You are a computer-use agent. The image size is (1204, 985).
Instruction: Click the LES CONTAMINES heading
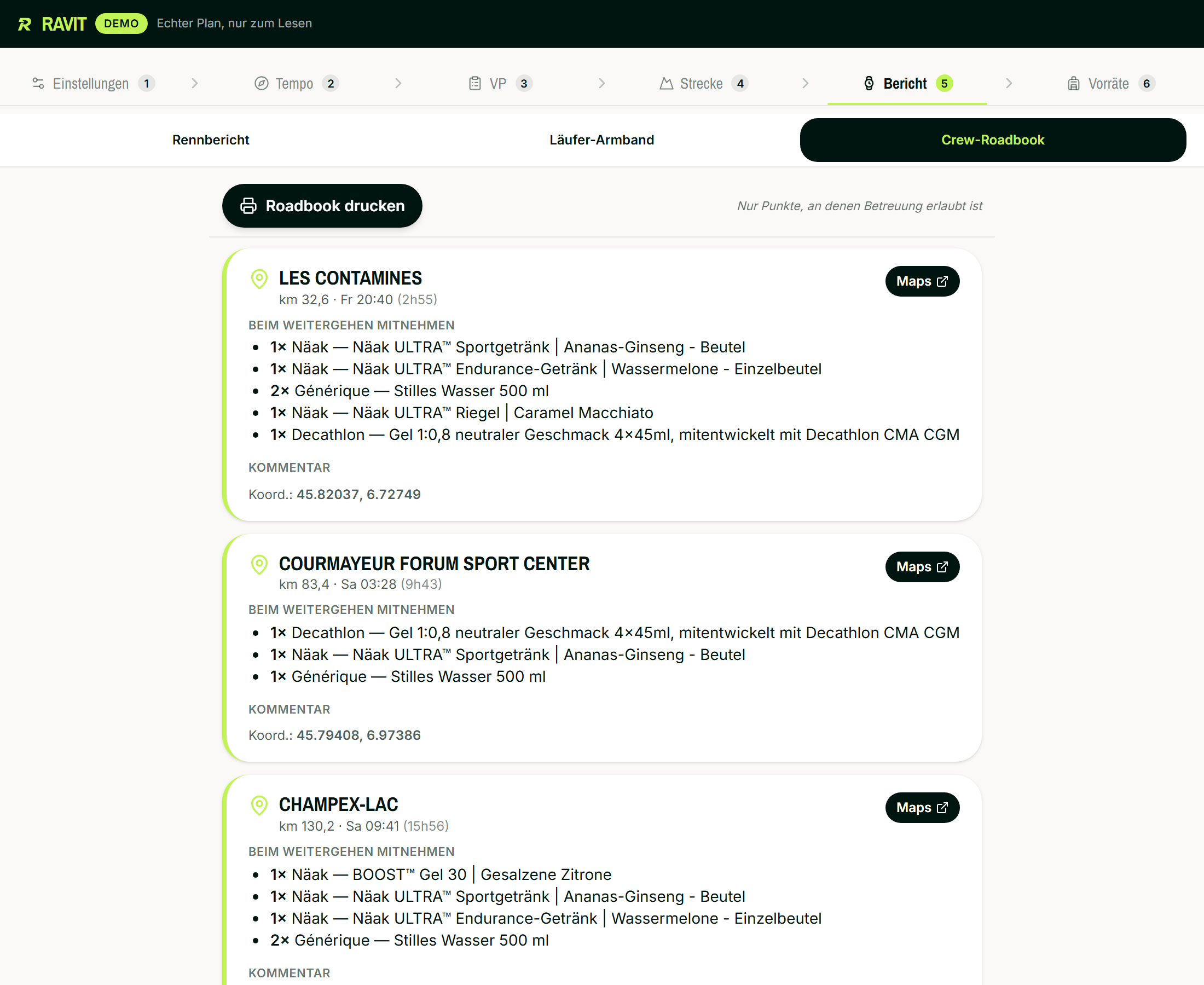tap(350, 278)
